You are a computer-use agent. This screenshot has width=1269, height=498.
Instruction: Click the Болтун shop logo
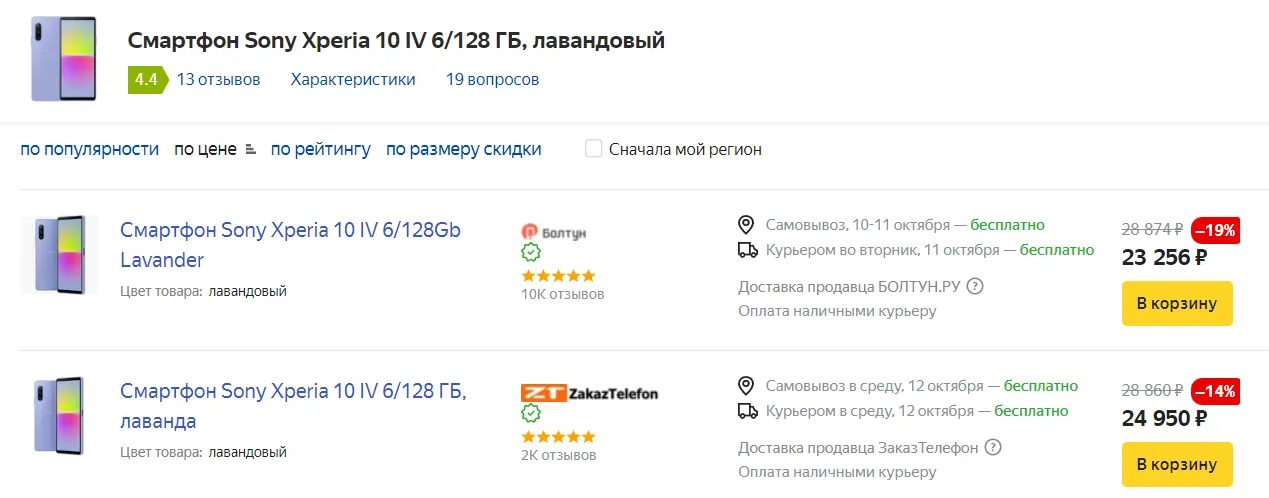click(554, 232)
